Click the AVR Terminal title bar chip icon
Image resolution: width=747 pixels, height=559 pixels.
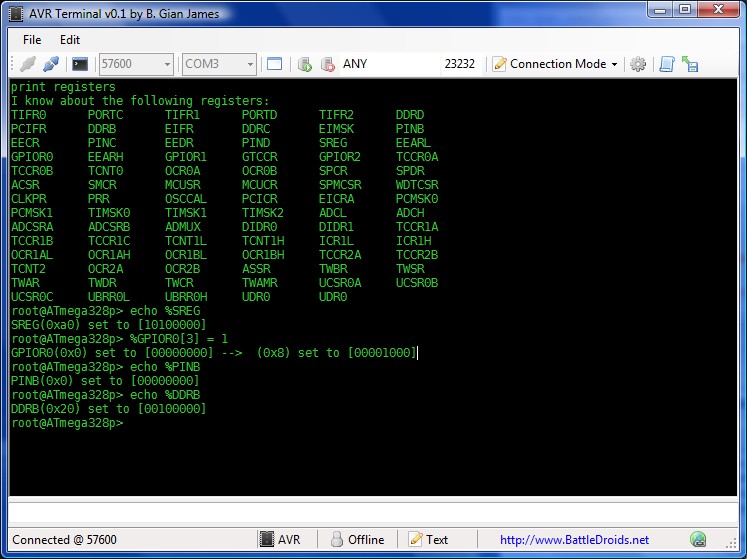16,14
